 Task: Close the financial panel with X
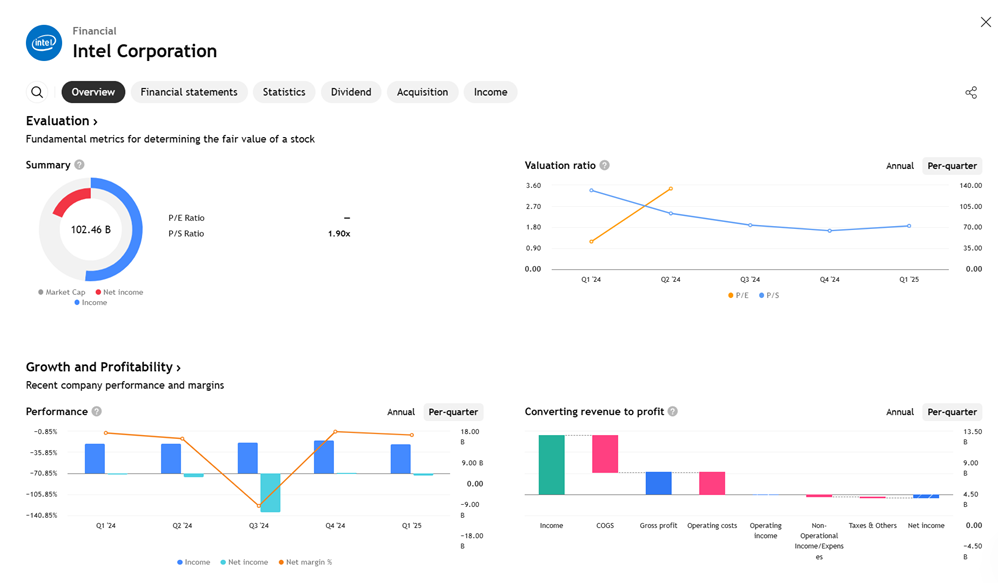985,22
